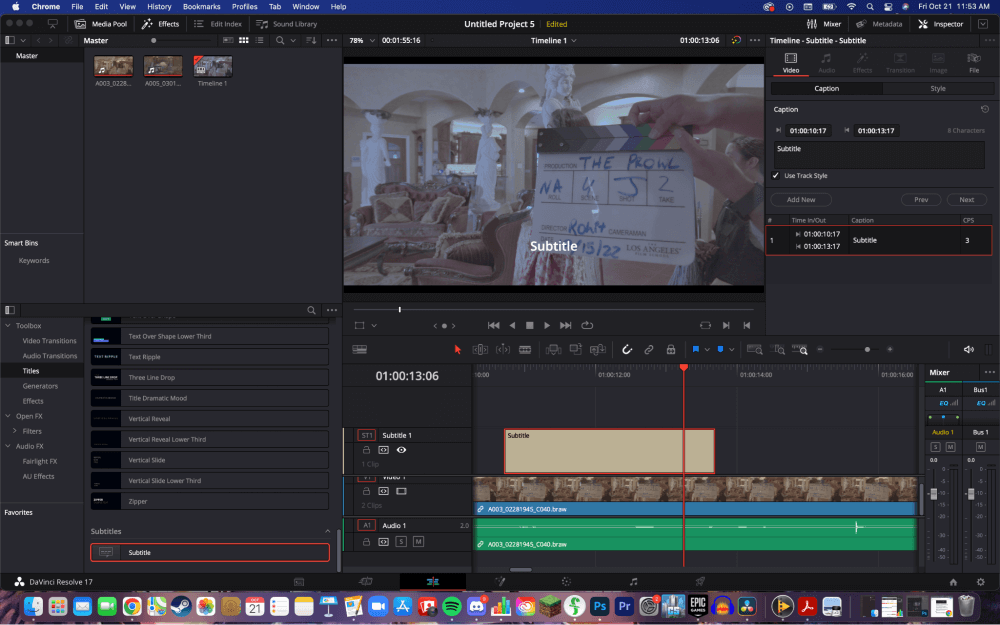
Task: Toggle the Inspector panel button
Action: click(x=941, y=24)
